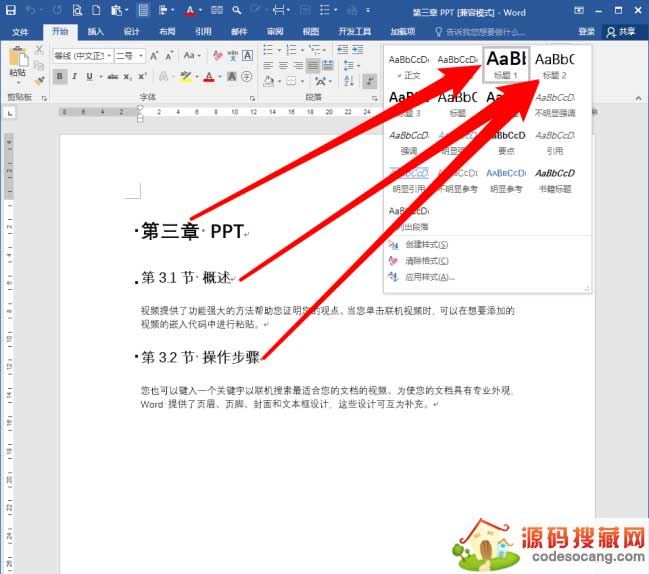Apply strikethrough (abc) formatting
This screenshot has width=649, height=574.
[x=114, y=77]
